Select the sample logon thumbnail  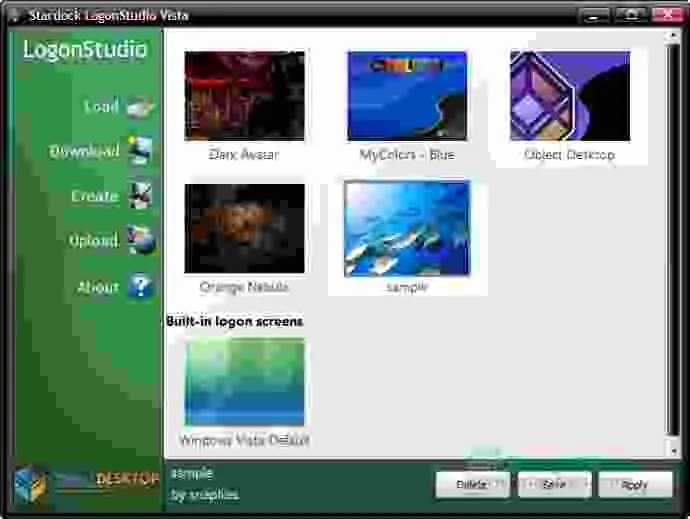407,228
